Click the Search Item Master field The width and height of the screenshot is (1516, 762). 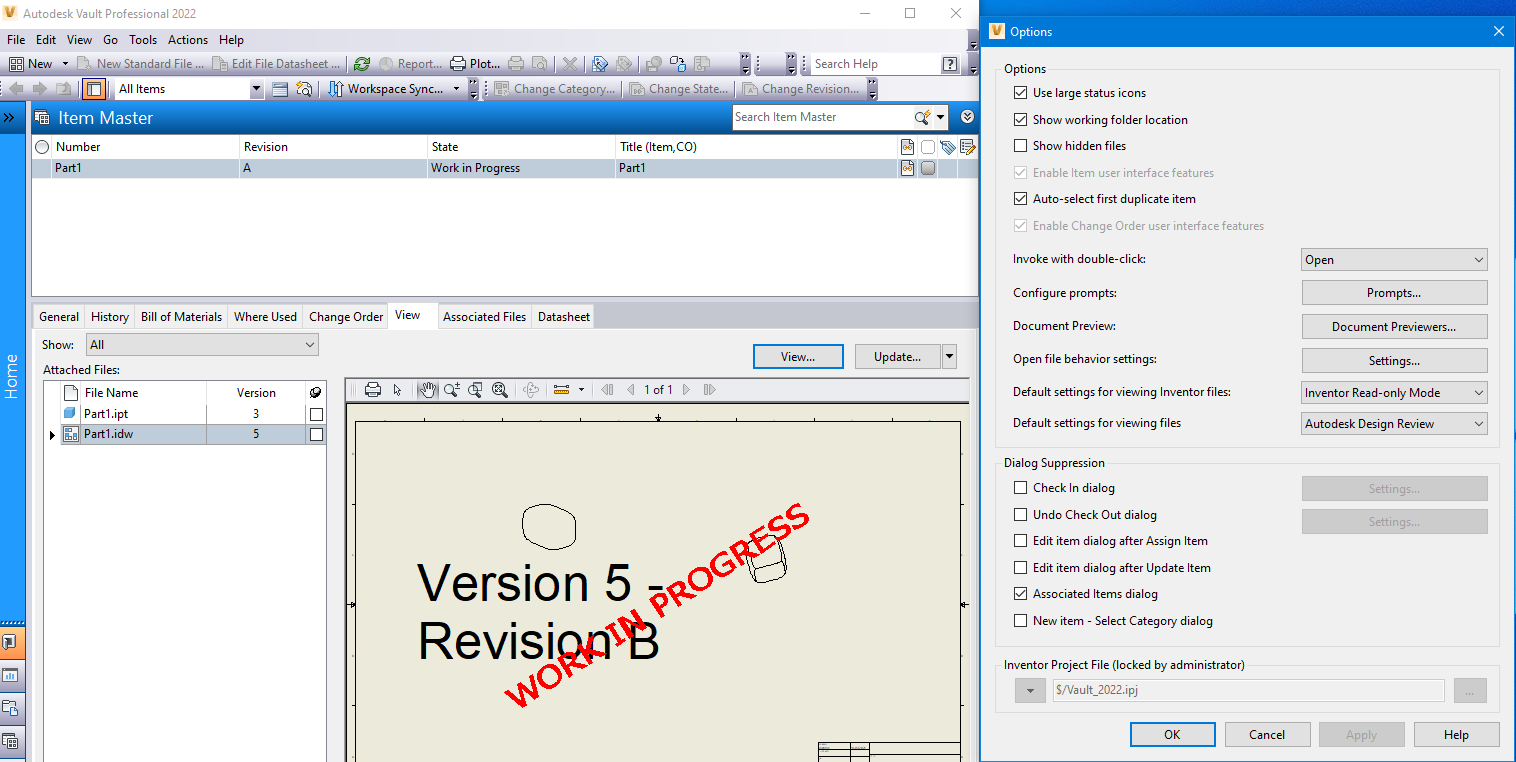coord(822,117)
